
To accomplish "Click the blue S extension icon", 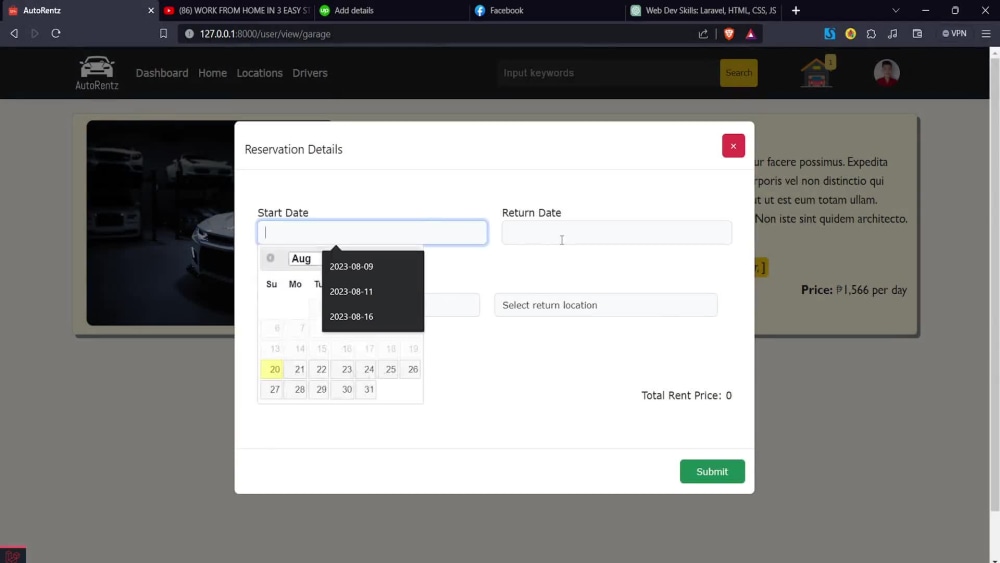I will (830, 34).
